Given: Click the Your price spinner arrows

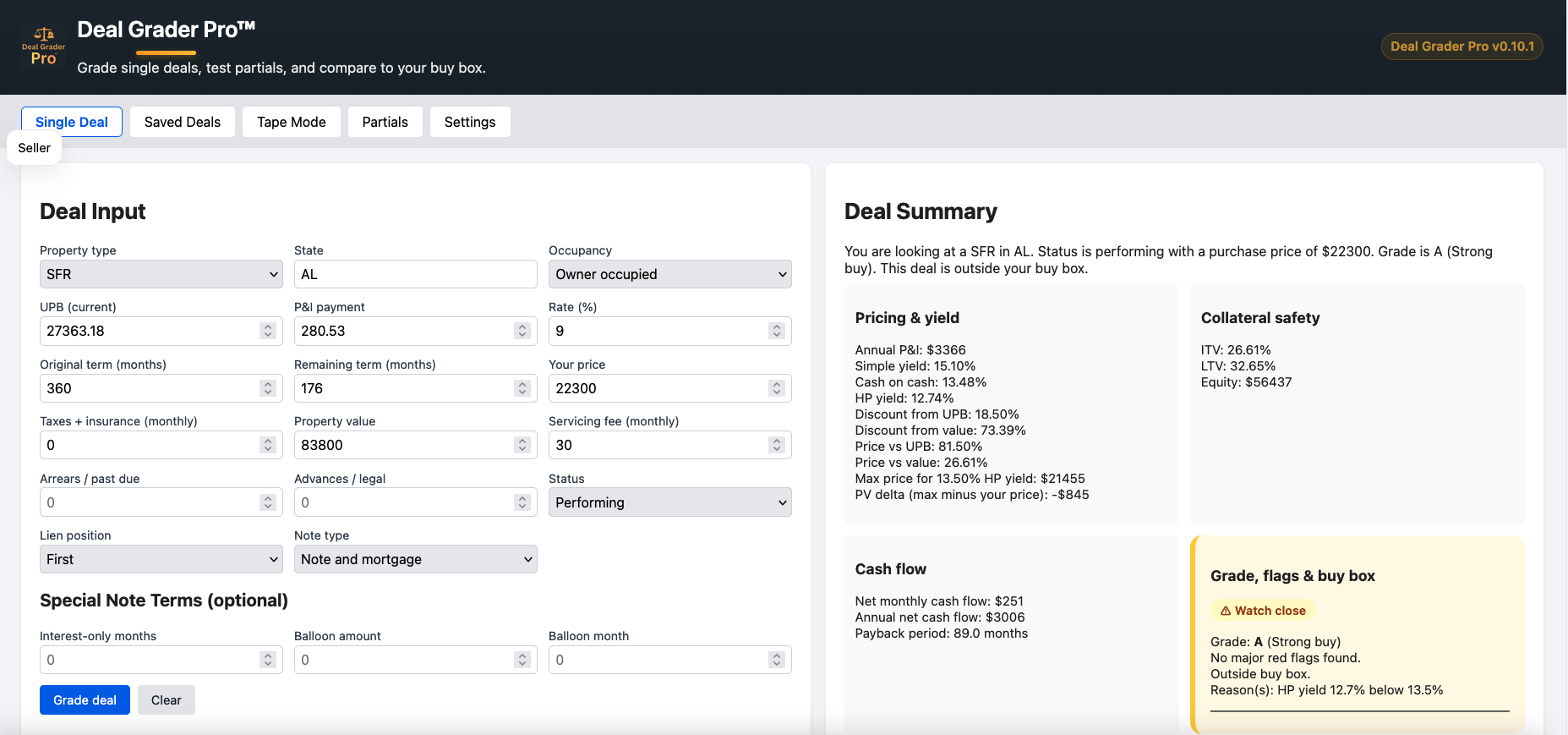Looking at the screenshot, I should [777, 388].
